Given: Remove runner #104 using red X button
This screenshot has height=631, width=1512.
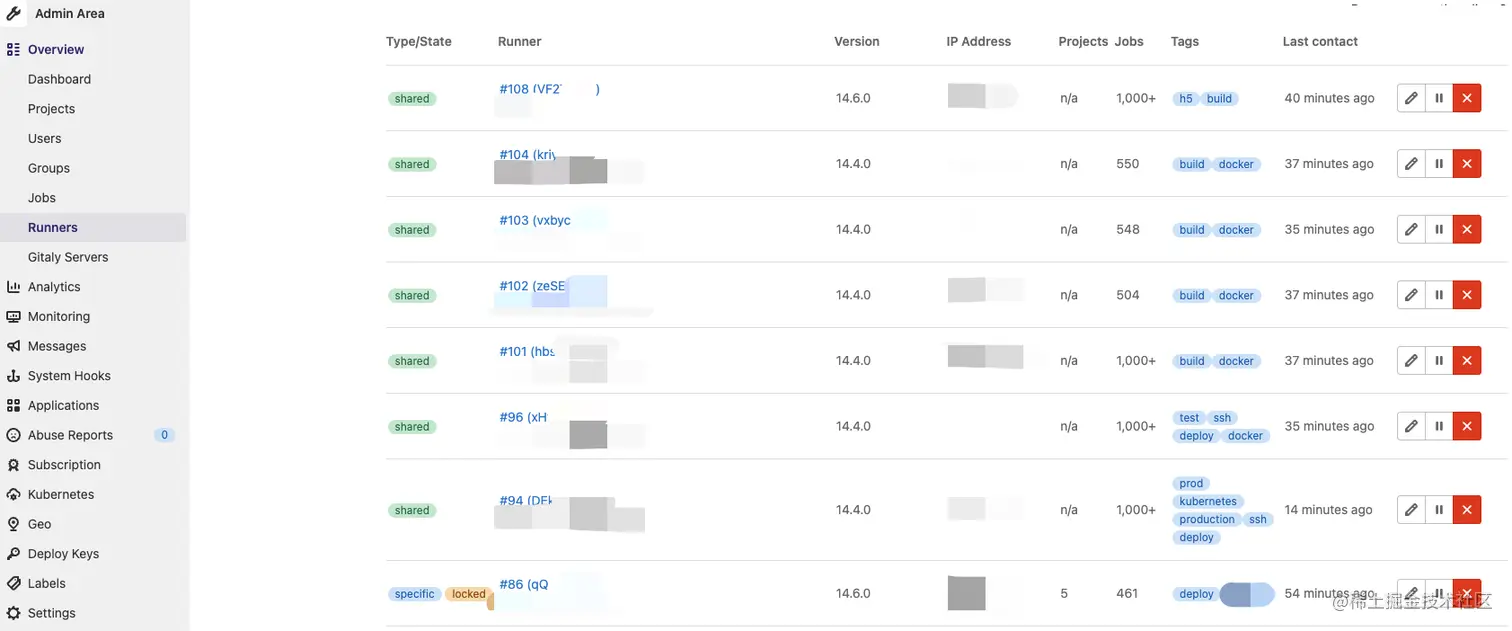Looking at the screenshot, I should (1467, 164).
